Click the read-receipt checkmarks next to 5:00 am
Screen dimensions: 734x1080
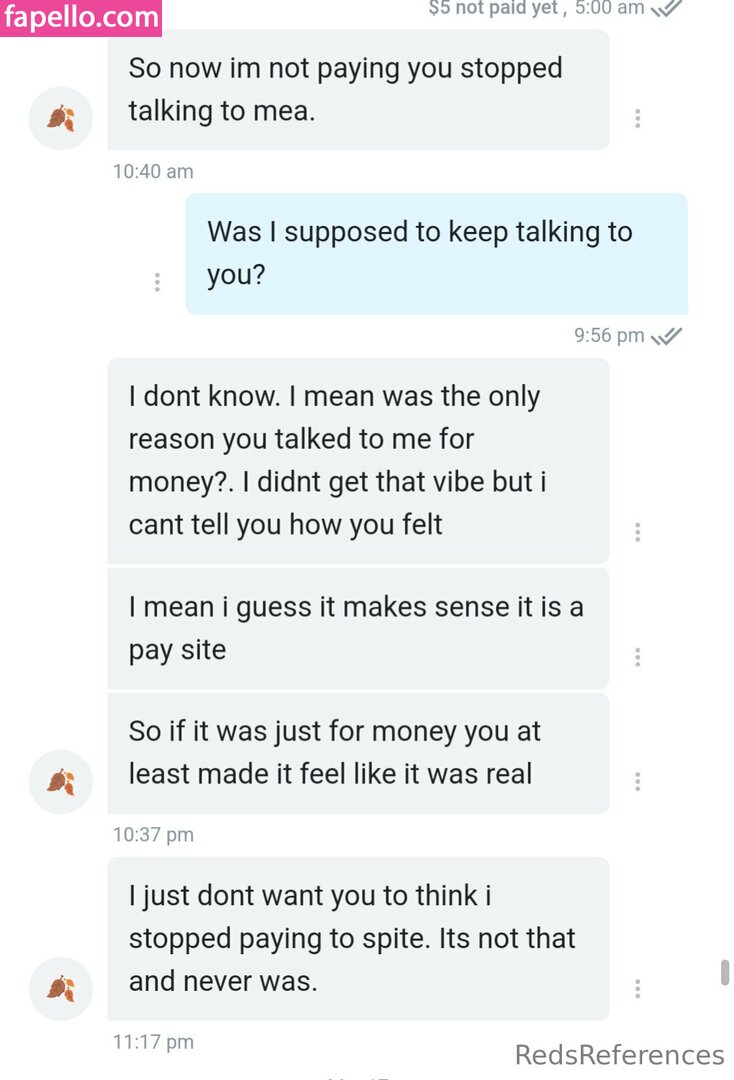click(x=666, y=8)
